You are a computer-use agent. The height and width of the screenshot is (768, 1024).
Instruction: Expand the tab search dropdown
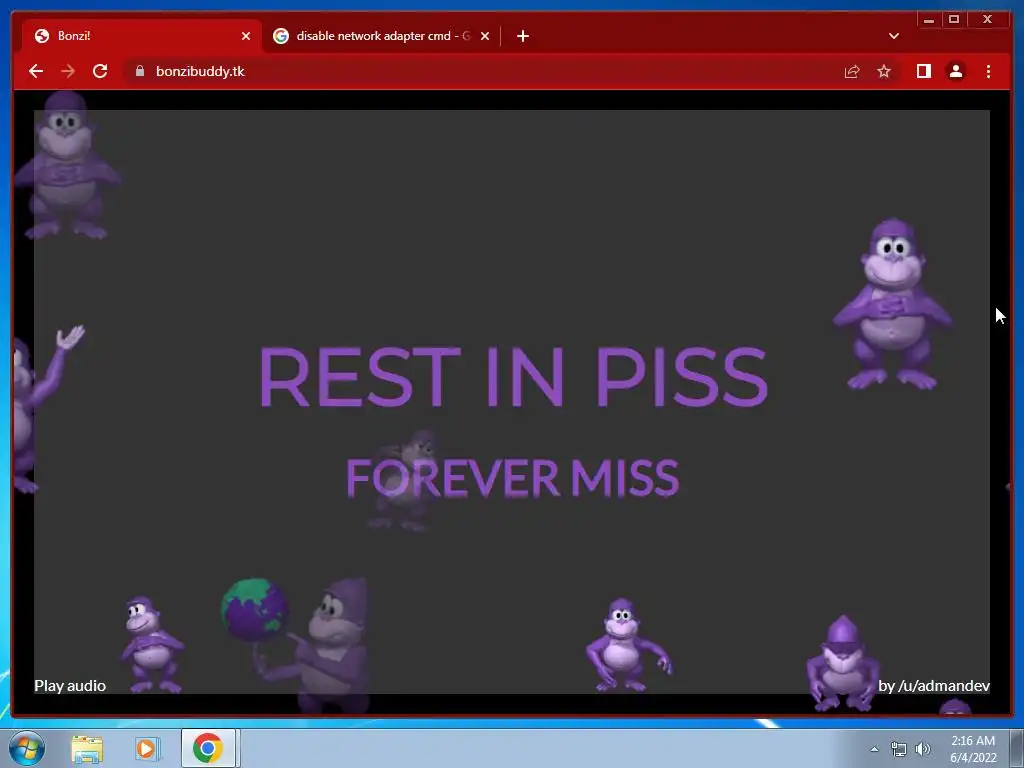point(893,36)
